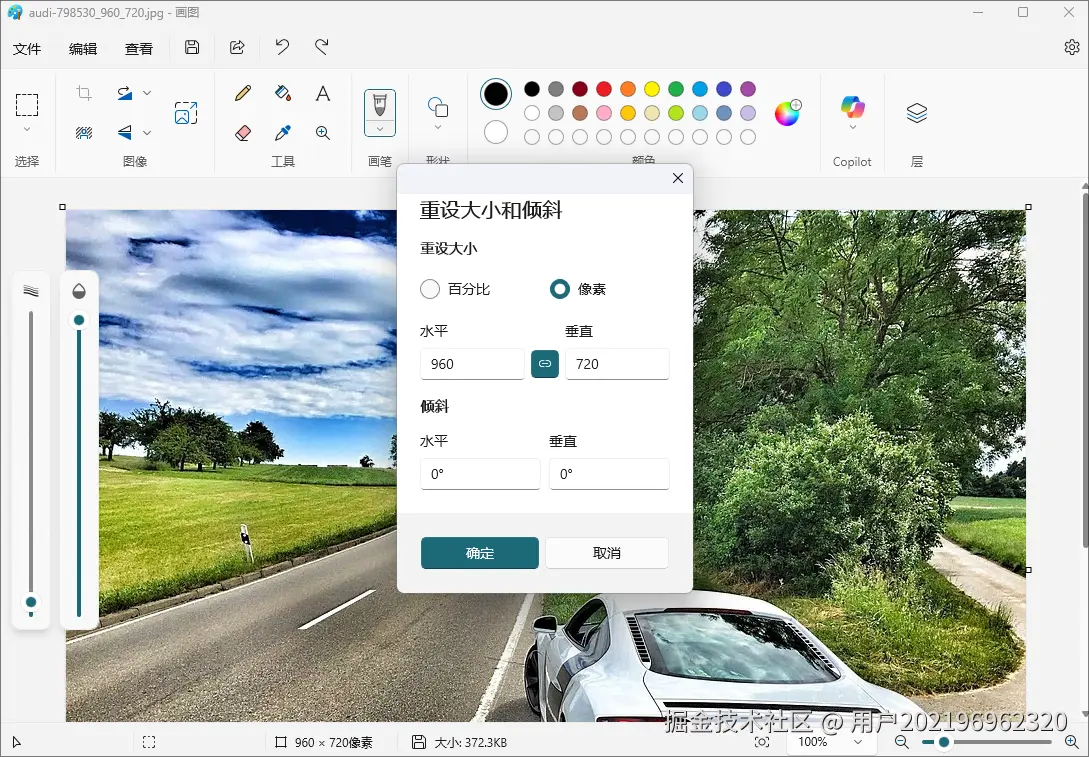This screenshot has width=1089, height=757.
Task: Open the 查看 menu
Action: 139,49
